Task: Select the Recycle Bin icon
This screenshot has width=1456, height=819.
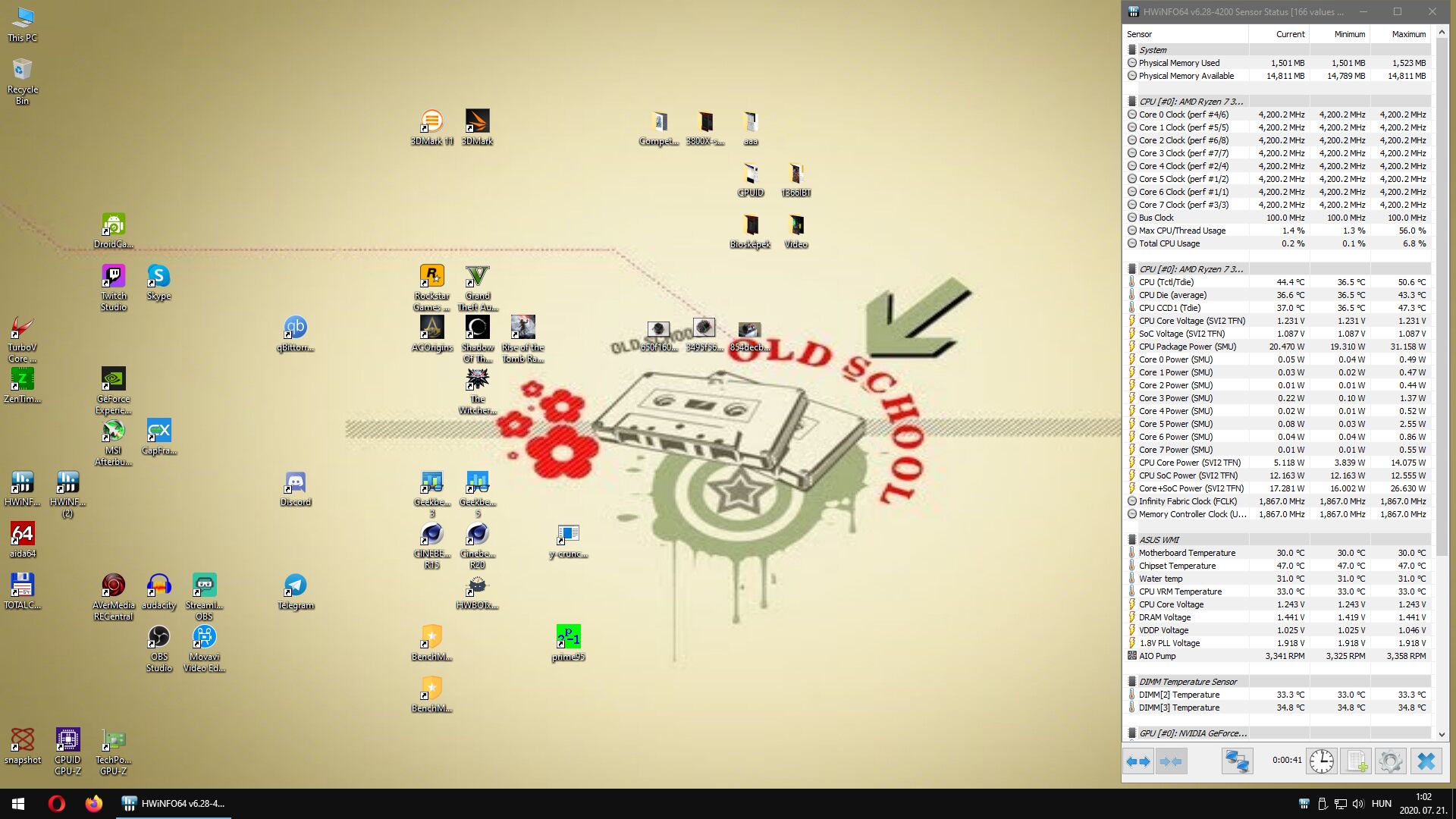Action: (x=22, y=82)
